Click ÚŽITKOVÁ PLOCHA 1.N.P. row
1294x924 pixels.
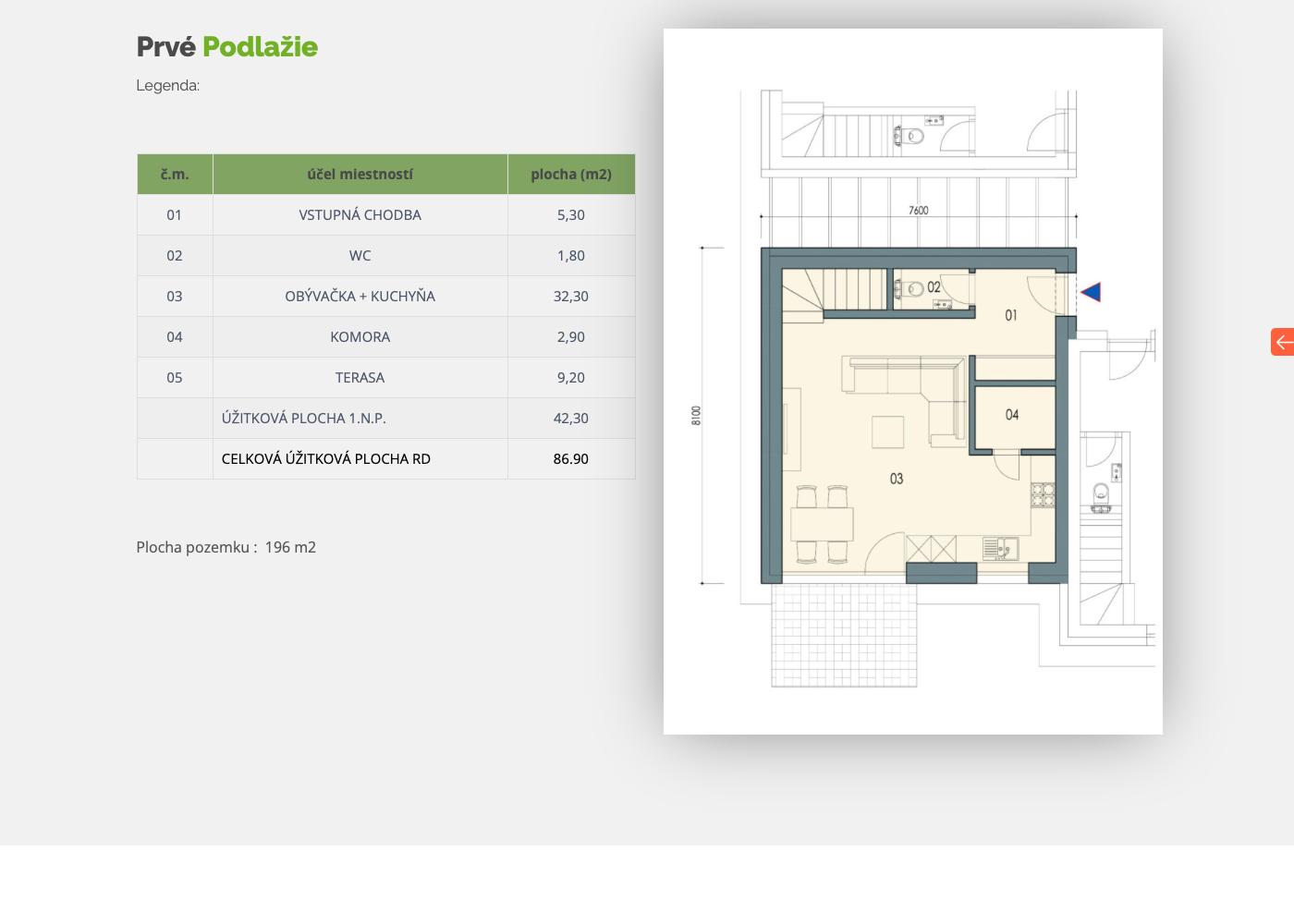point(386,418)
